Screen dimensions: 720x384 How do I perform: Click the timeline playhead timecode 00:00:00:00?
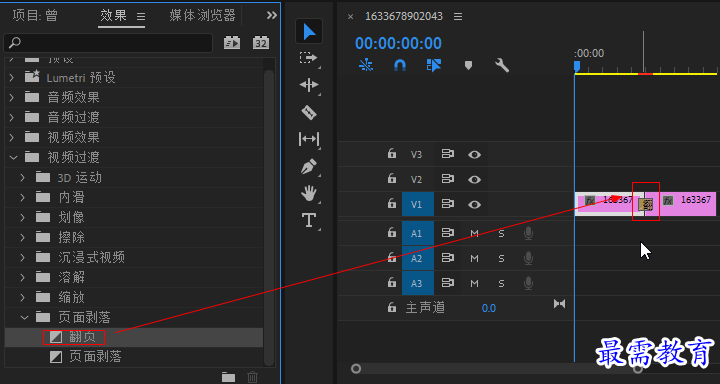point(398,43)
